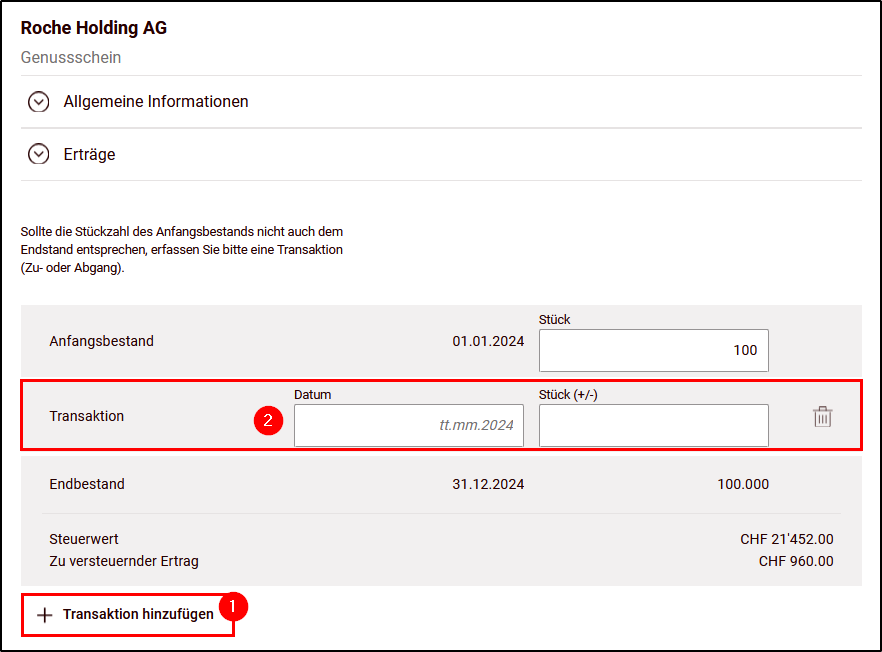Image resolution: width=882 pixels, height=652 pixels.
Task: Select the Roche Holding AG heading
Action: click(x=94, y=28)
